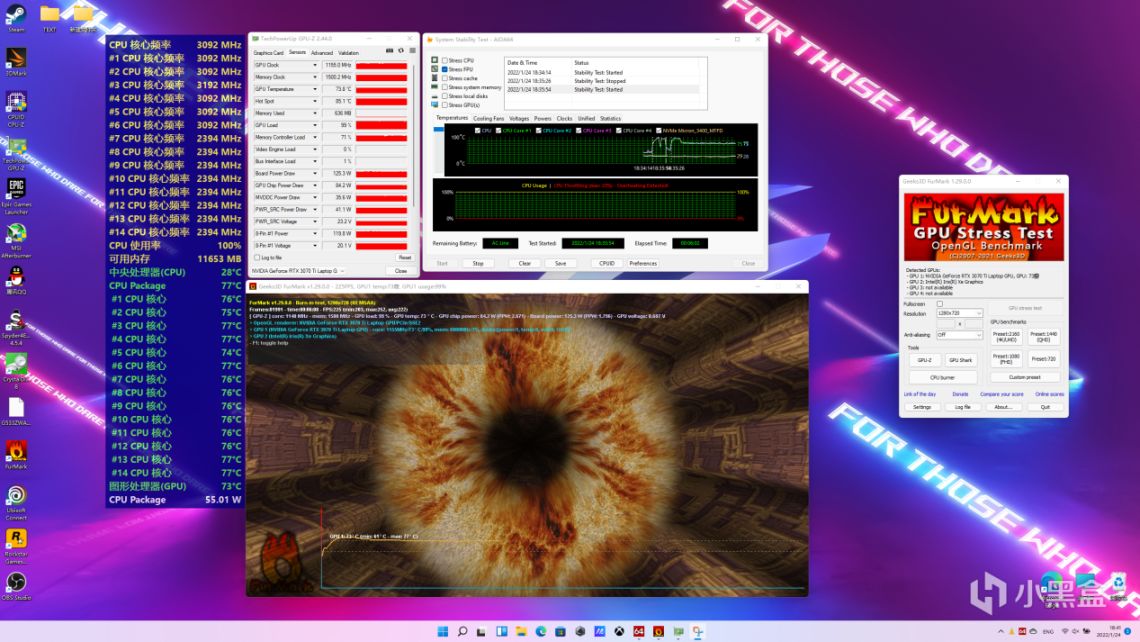The image size is (1140, 642).
Task: Open Microsoft Edge from taskbar
Action: 541,631
